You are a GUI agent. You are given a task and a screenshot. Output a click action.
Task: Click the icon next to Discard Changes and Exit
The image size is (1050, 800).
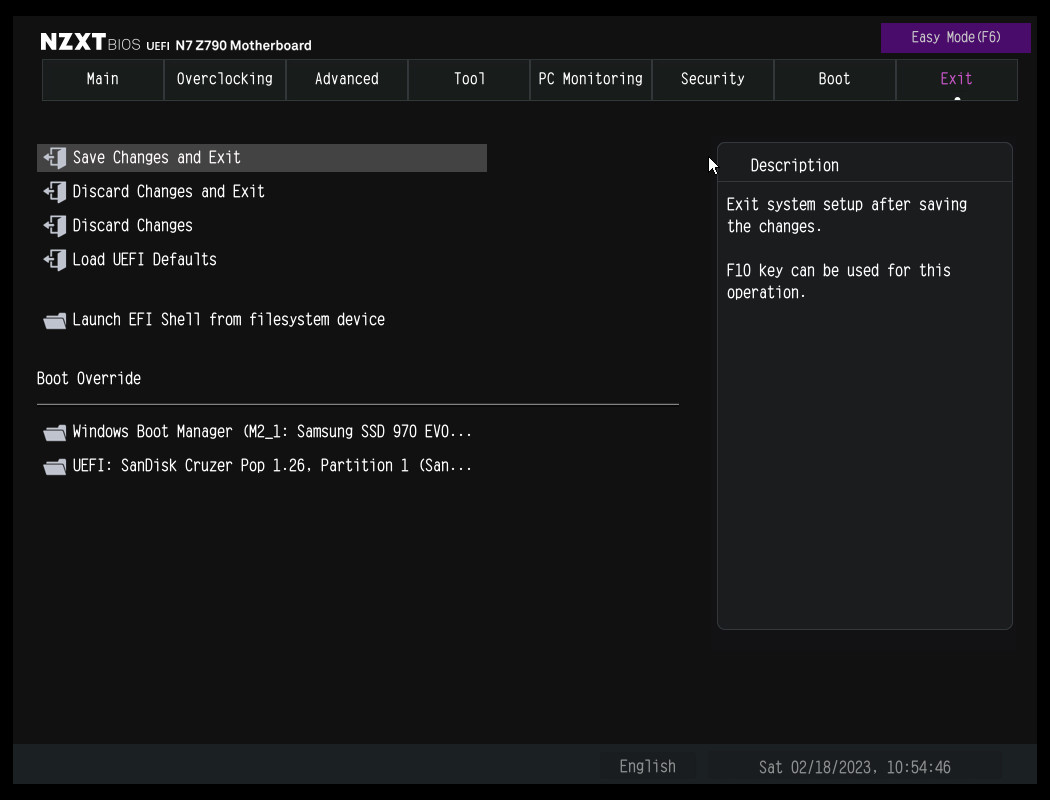click(55, 192)
